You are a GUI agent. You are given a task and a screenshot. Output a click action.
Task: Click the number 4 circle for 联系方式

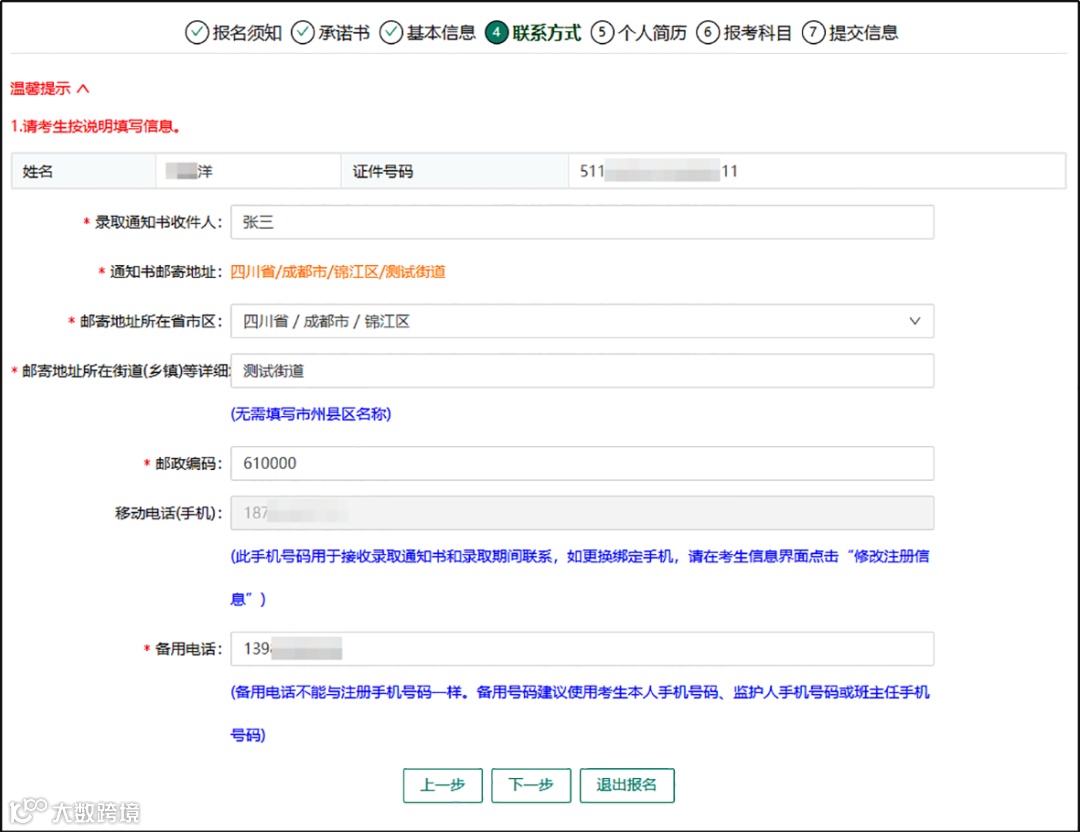(x=497, y=32)
